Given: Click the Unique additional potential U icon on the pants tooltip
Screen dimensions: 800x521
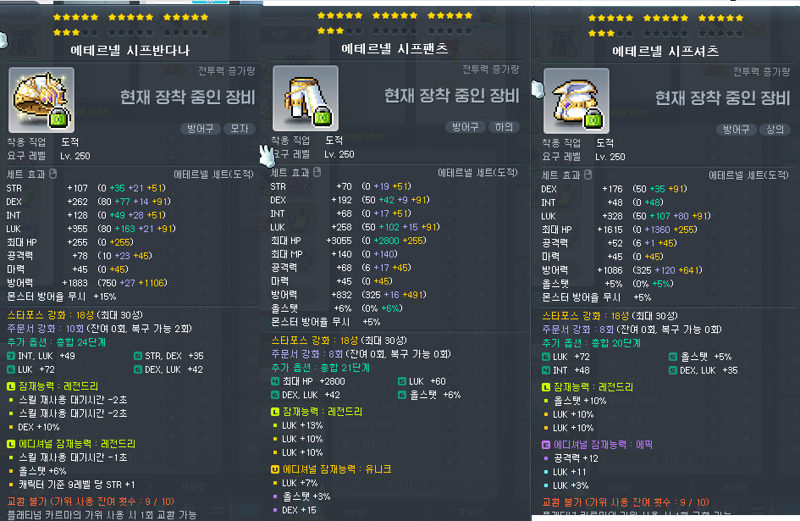Looking at the screenshot, I should pyautogui.click(x=275, y=469).
